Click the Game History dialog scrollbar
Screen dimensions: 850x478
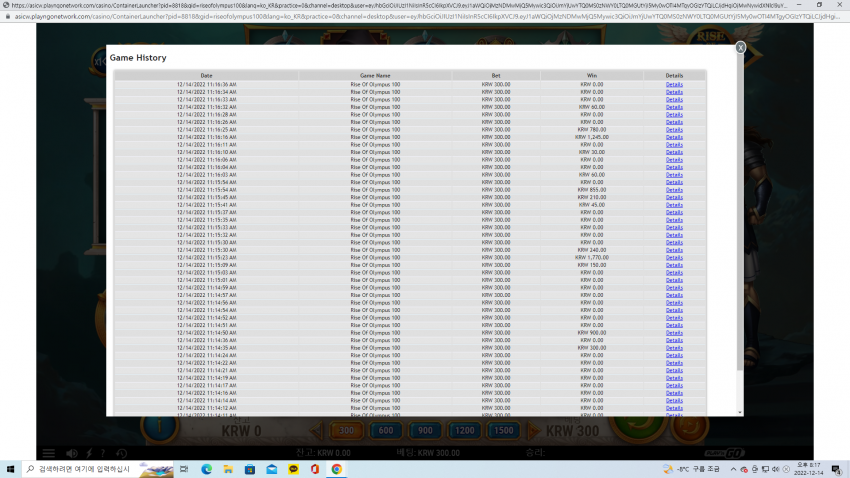(x=740, y=211)
